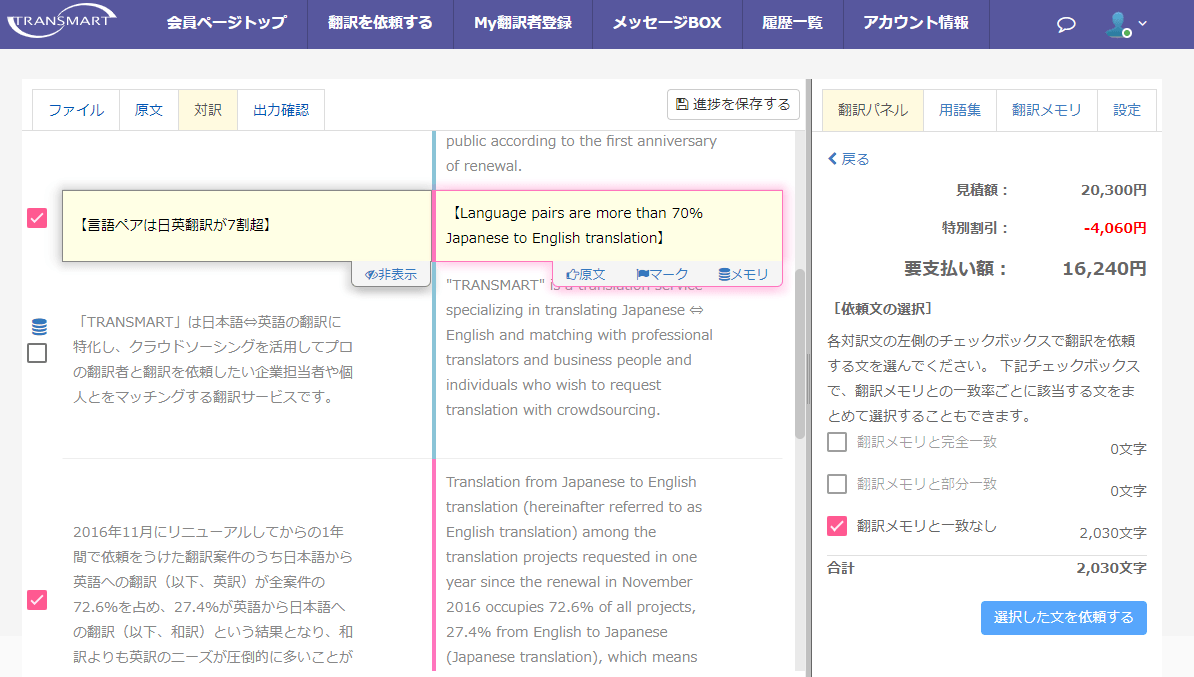
Task: Click the 選択した文を依頼する button
Action: [x=1063, y=618]
